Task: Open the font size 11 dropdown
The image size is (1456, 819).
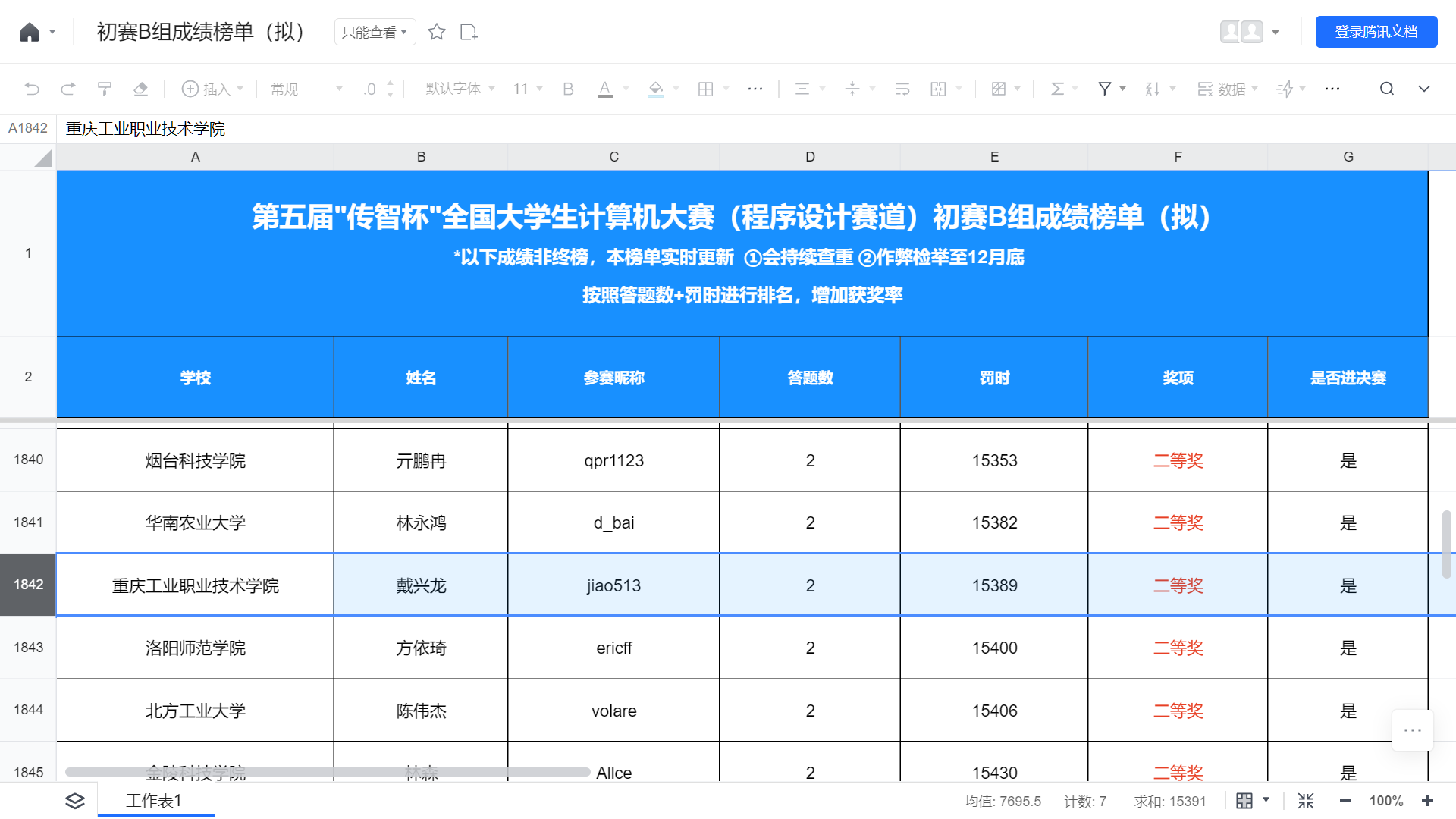Action: [x=528, y=89]
